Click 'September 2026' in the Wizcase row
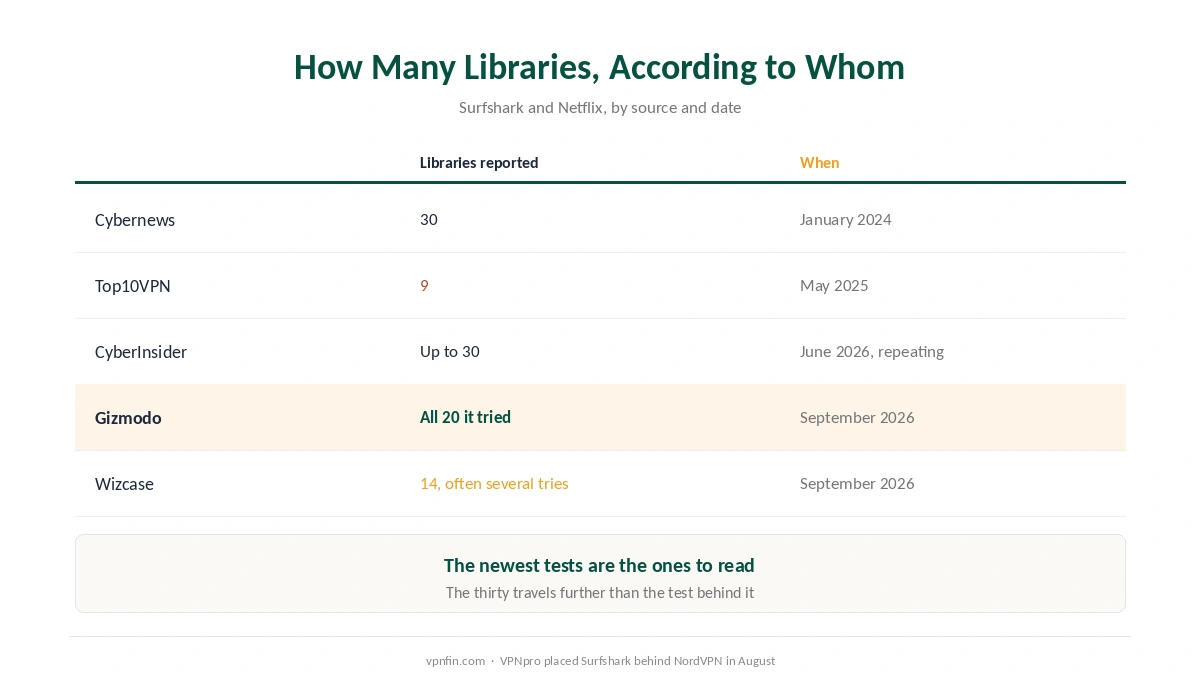This screenshot has height=680, width=1200. click(857, 484)
